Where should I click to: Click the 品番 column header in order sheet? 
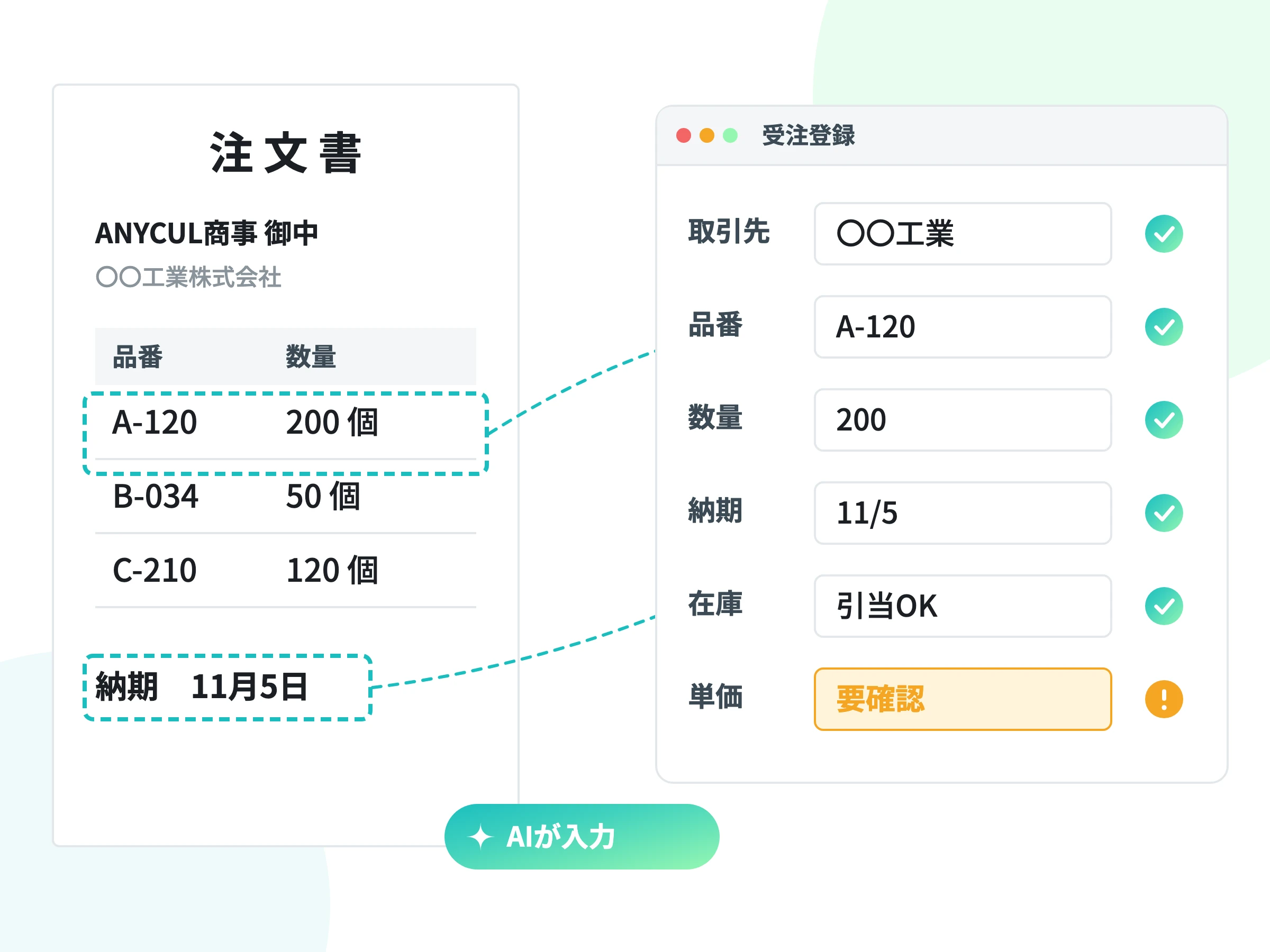138,356
